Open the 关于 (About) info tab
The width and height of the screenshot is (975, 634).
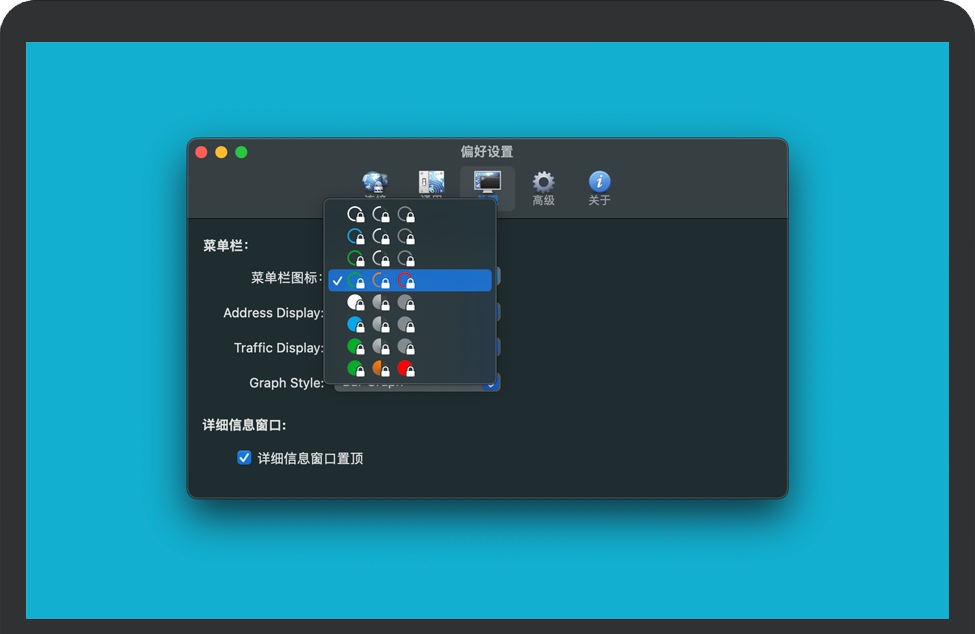pyautogui.click(x=599, y=187)
